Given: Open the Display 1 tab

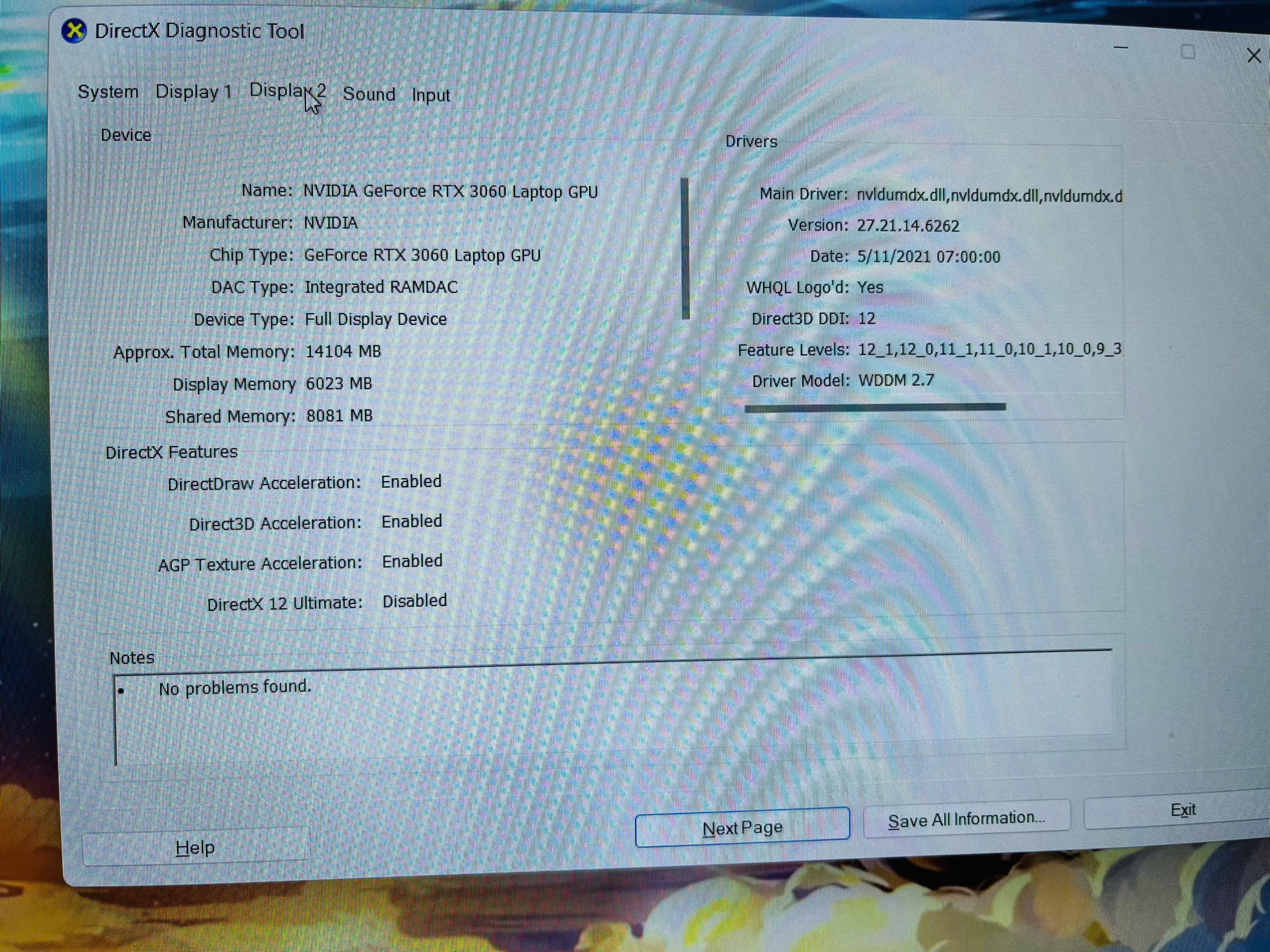Looking at the screenshot, I should pyautogui.click(x=193, y=92).
